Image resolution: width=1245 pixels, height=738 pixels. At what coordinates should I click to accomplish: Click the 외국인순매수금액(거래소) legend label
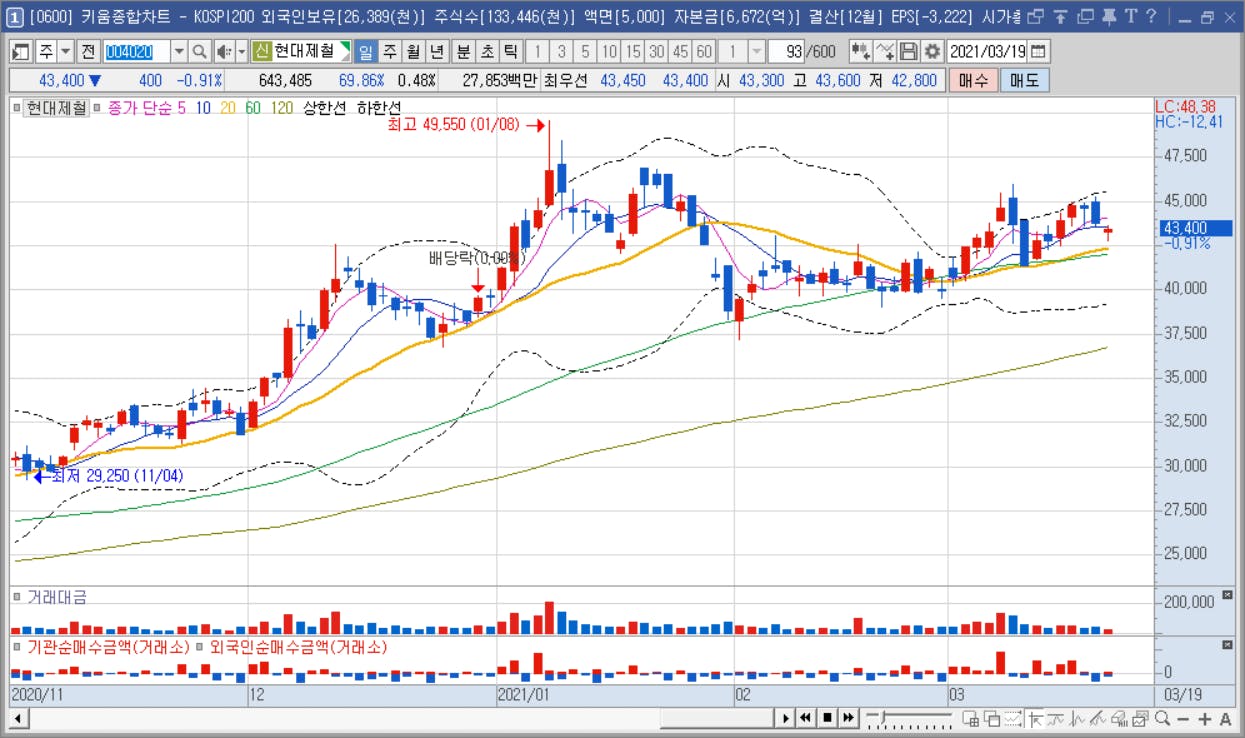298,647
